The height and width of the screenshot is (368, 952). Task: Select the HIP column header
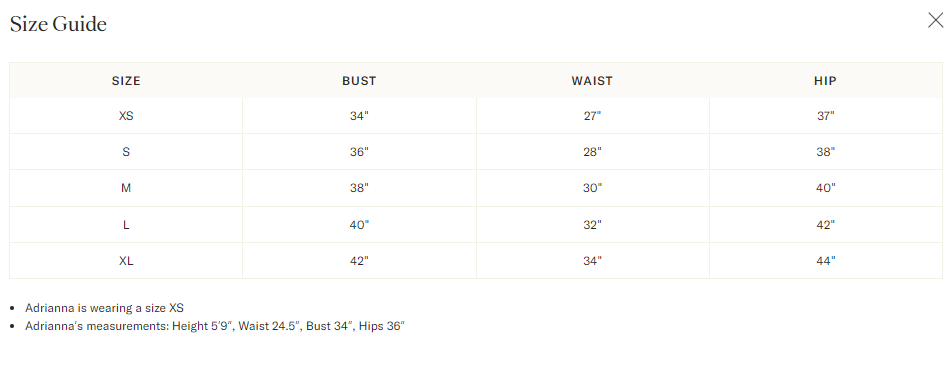[x=825, y=81]
